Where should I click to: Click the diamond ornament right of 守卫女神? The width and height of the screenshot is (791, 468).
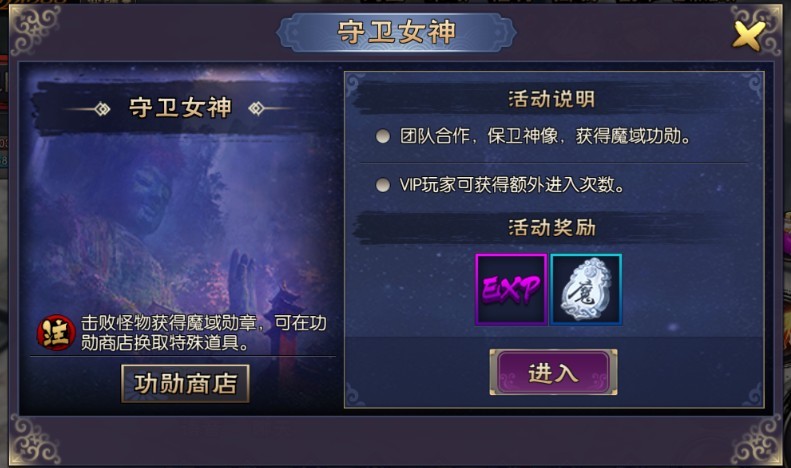coord(256,108)
